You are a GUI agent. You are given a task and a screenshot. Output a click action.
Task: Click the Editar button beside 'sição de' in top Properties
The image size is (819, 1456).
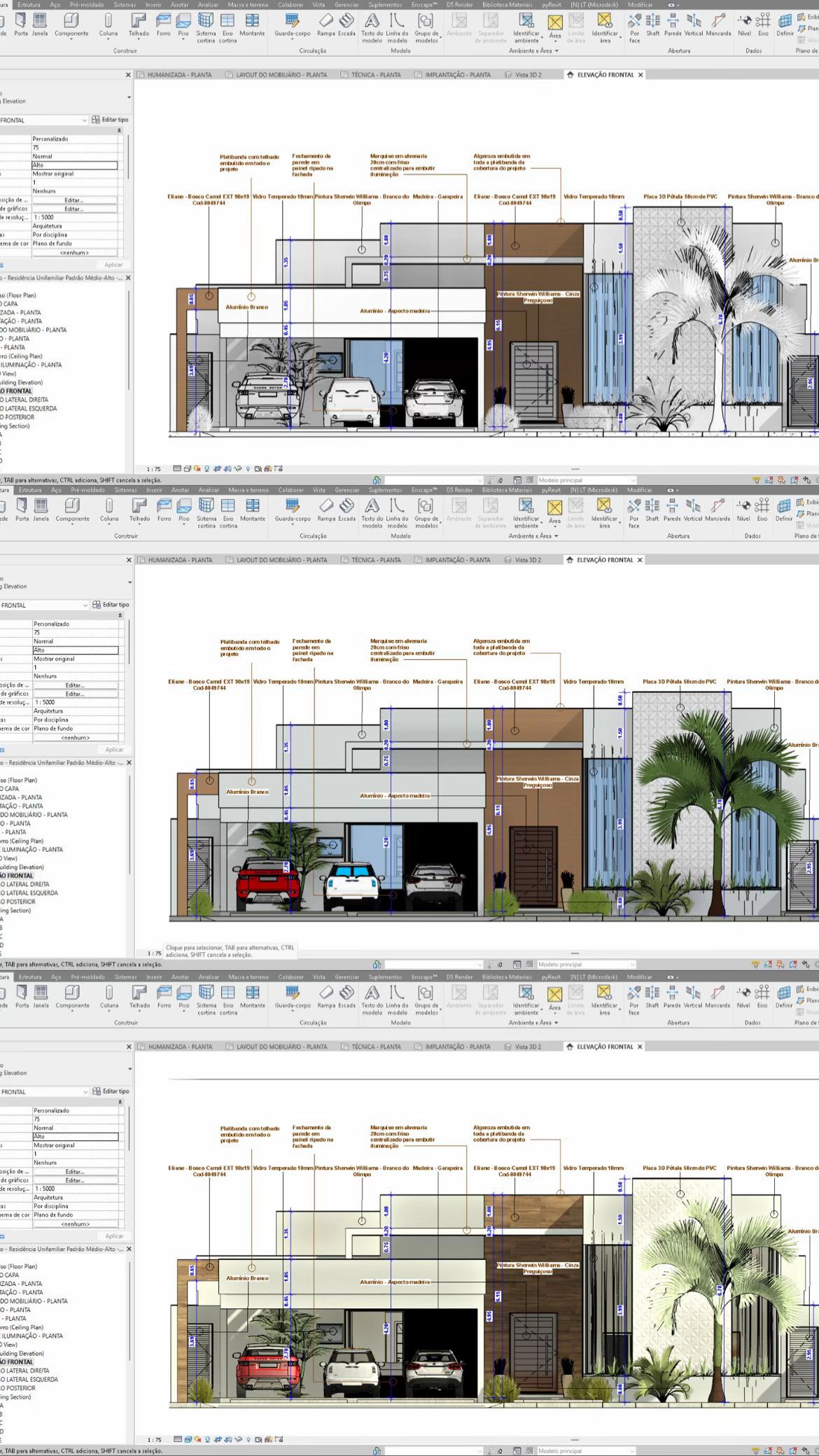(x=75, y=200)
